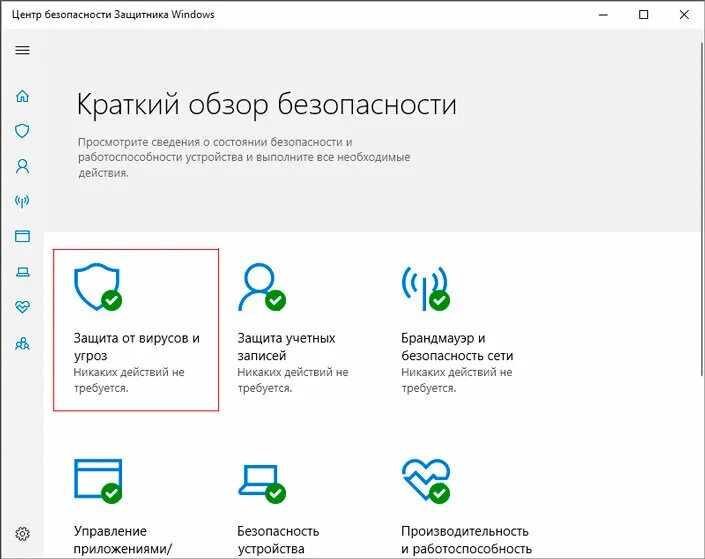Image resolution: width=705 pixels, height=559 pixels.
Task: Open 'Защита учетных записей' section
Action: [x=286, y=346]
